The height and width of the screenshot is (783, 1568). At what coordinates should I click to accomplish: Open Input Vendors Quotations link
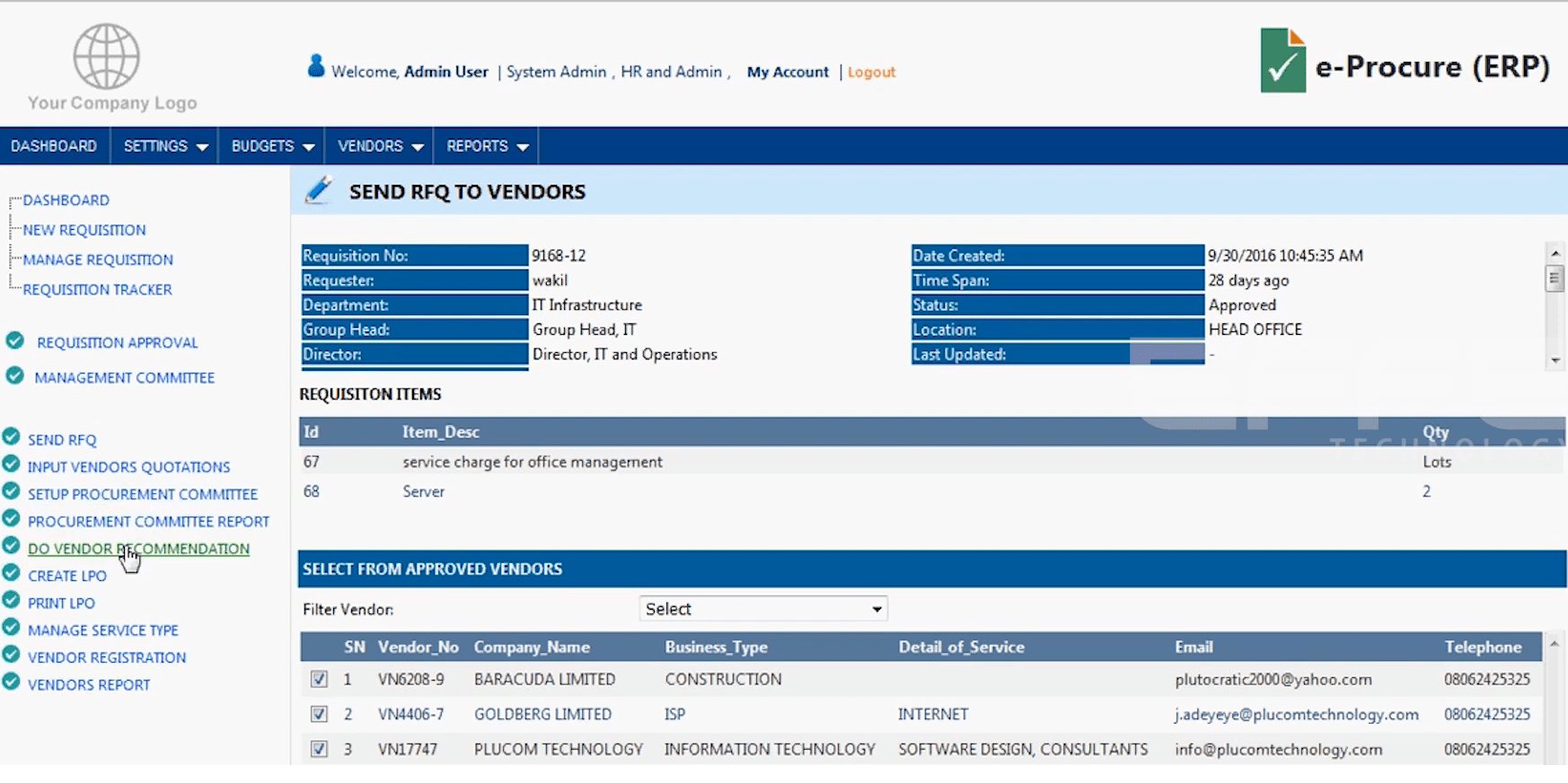pyautogui.click(x=128, y=467)
